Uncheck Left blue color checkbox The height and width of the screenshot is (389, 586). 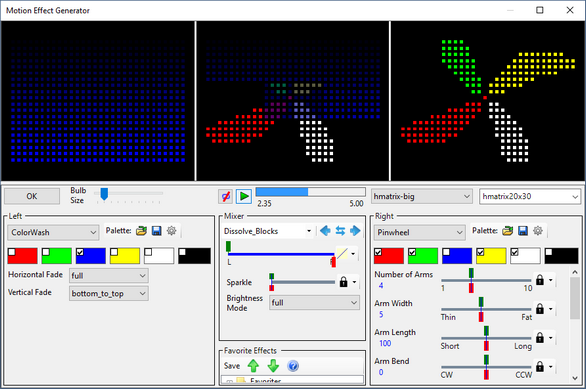80,252
